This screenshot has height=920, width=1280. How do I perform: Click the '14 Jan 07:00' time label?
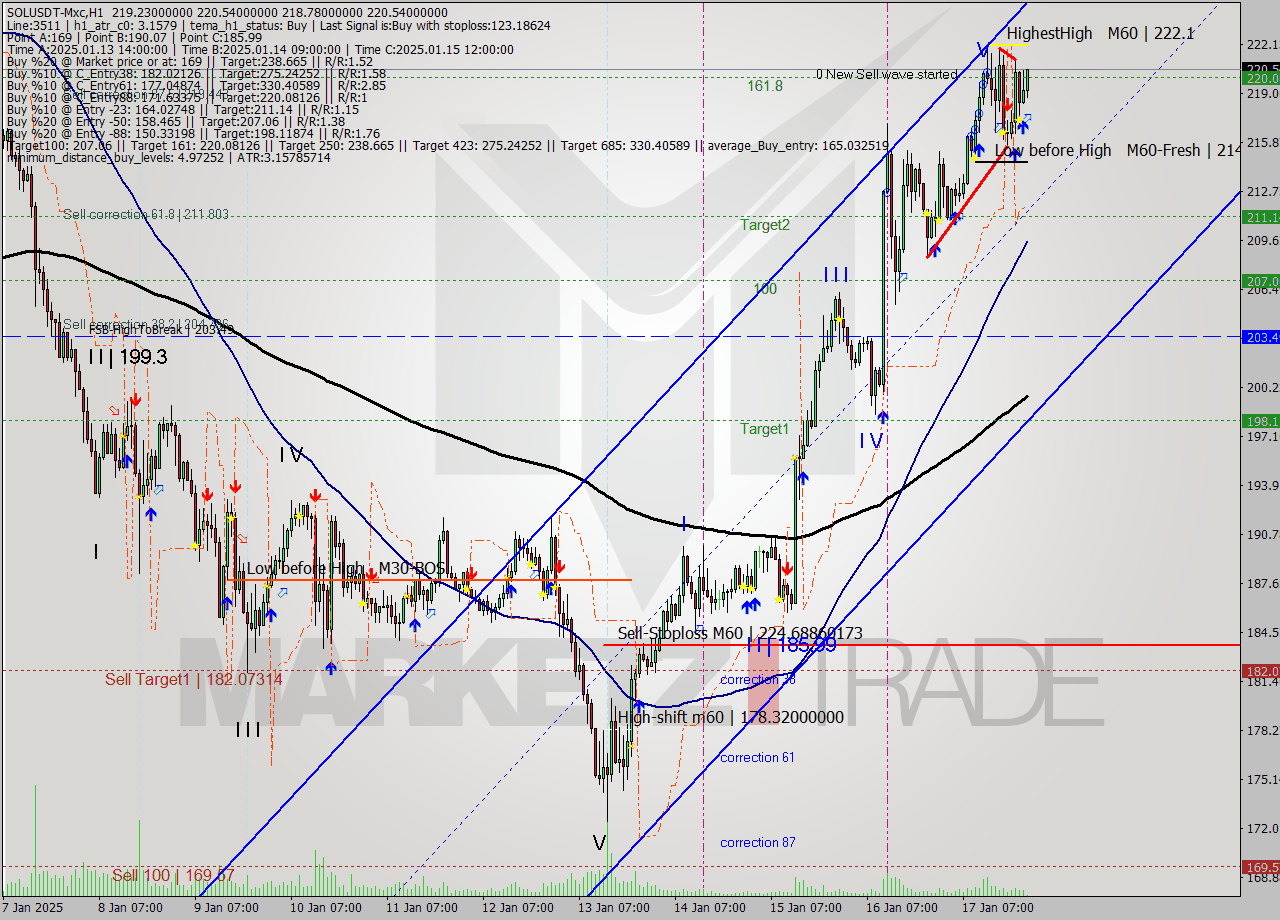coord(709,908)
